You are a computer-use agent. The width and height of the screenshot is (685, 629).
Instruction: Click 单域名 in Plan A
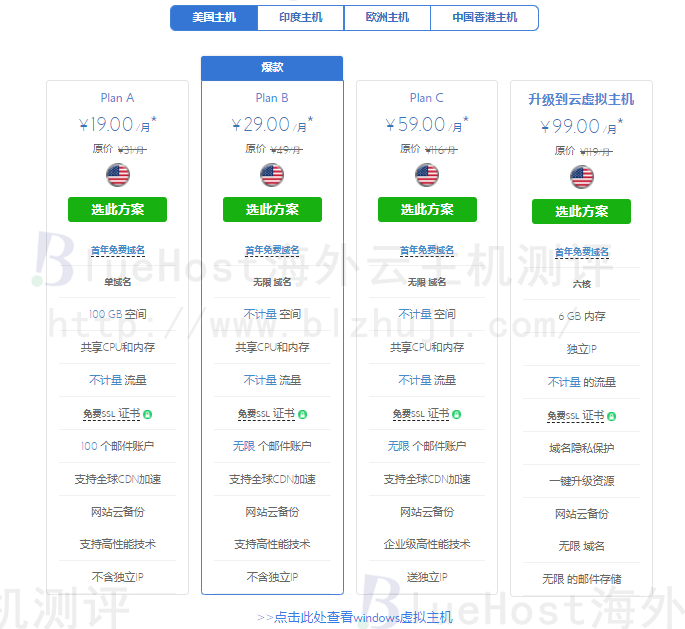click(x=118, y=282)
